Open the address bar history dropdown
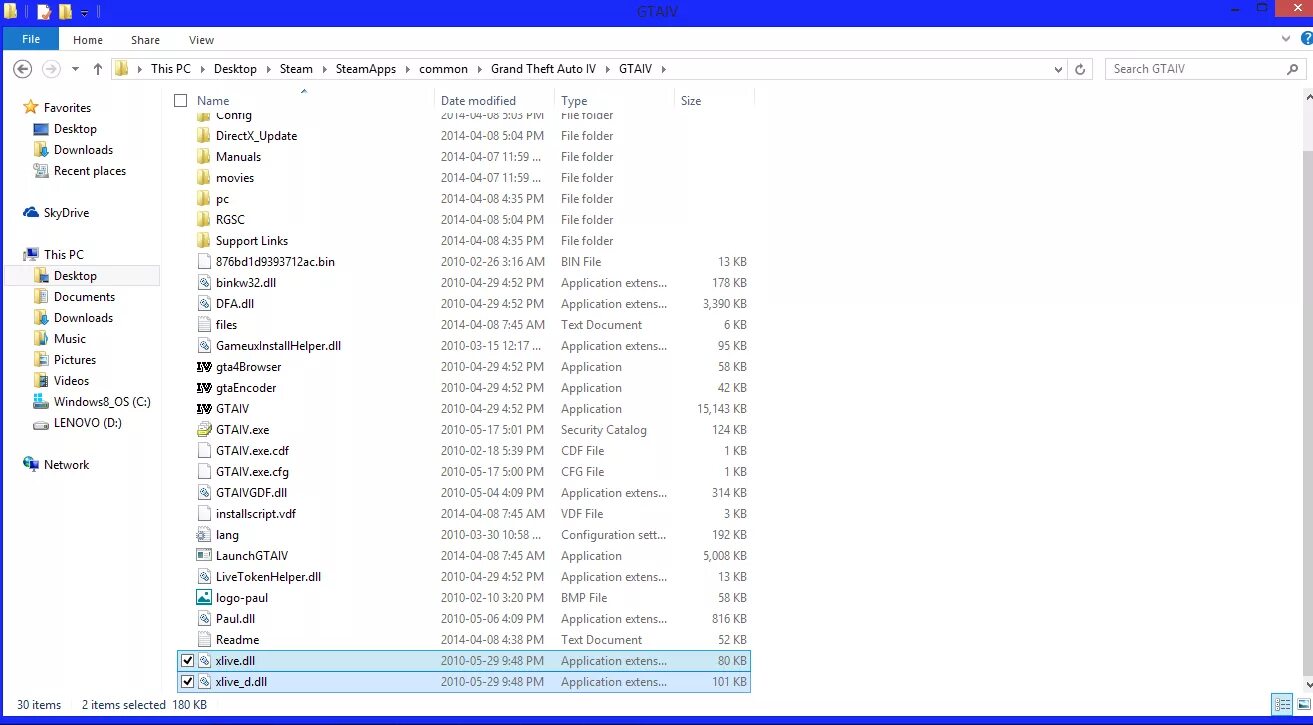 coord(1059,69)
